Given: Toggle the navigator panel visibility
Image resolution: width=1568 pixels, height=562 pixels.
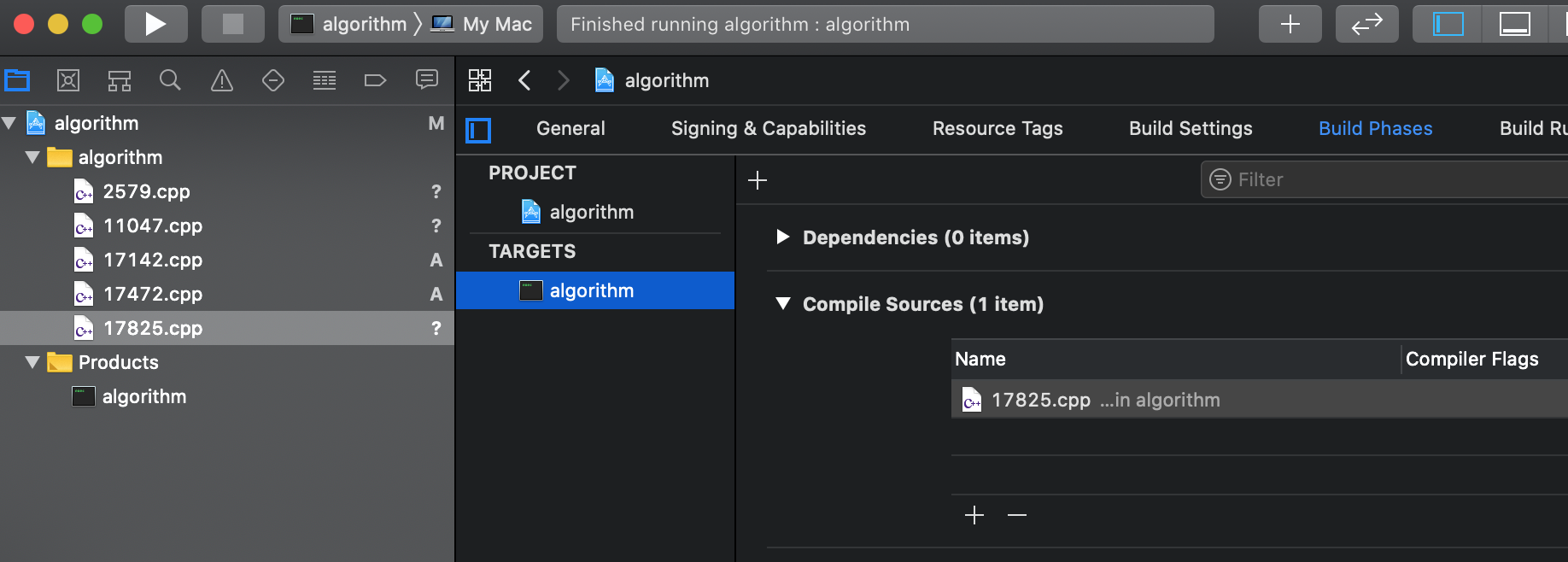Looking at the screenshot, I should 1448,24.
